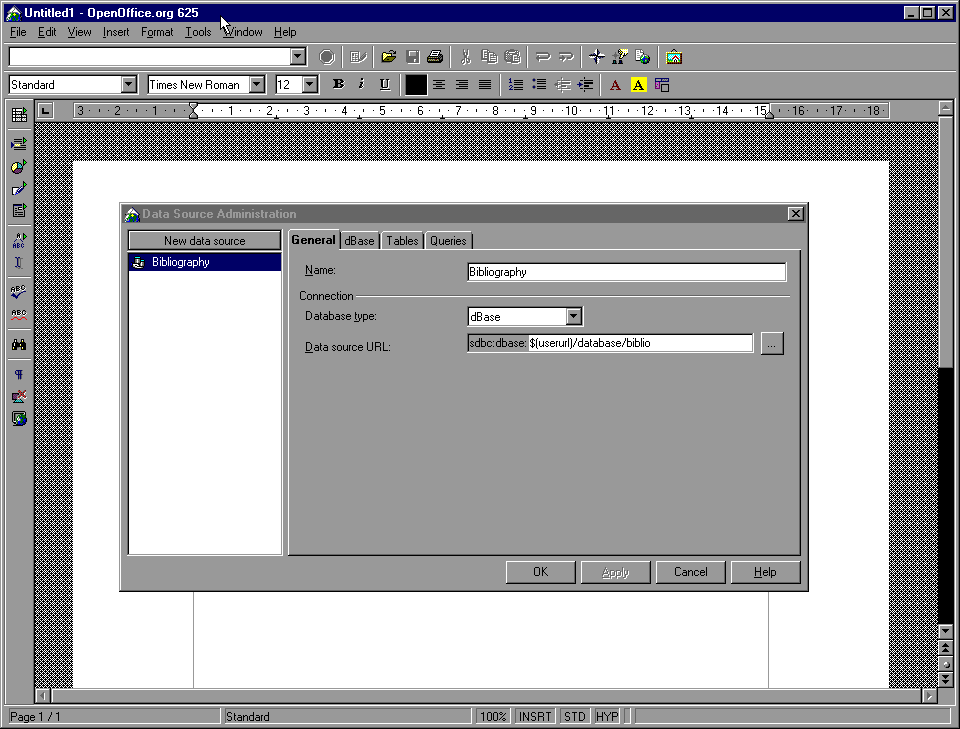This screenshot has height=729, width=960.
Task: Click the Open file folder icon
Action: pyautogui.click(x=389, y=57)
